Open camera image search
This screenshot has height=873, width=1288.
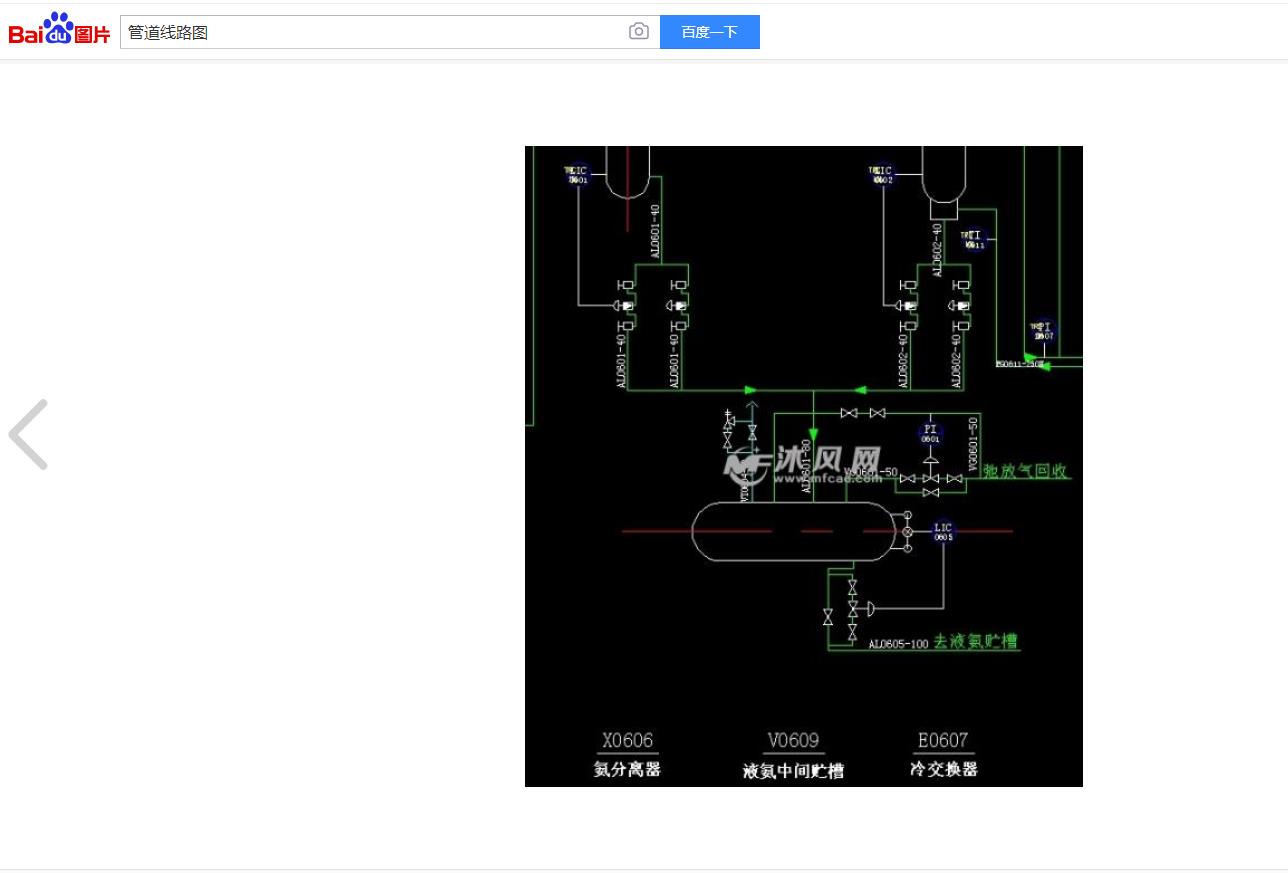(639, 32)
